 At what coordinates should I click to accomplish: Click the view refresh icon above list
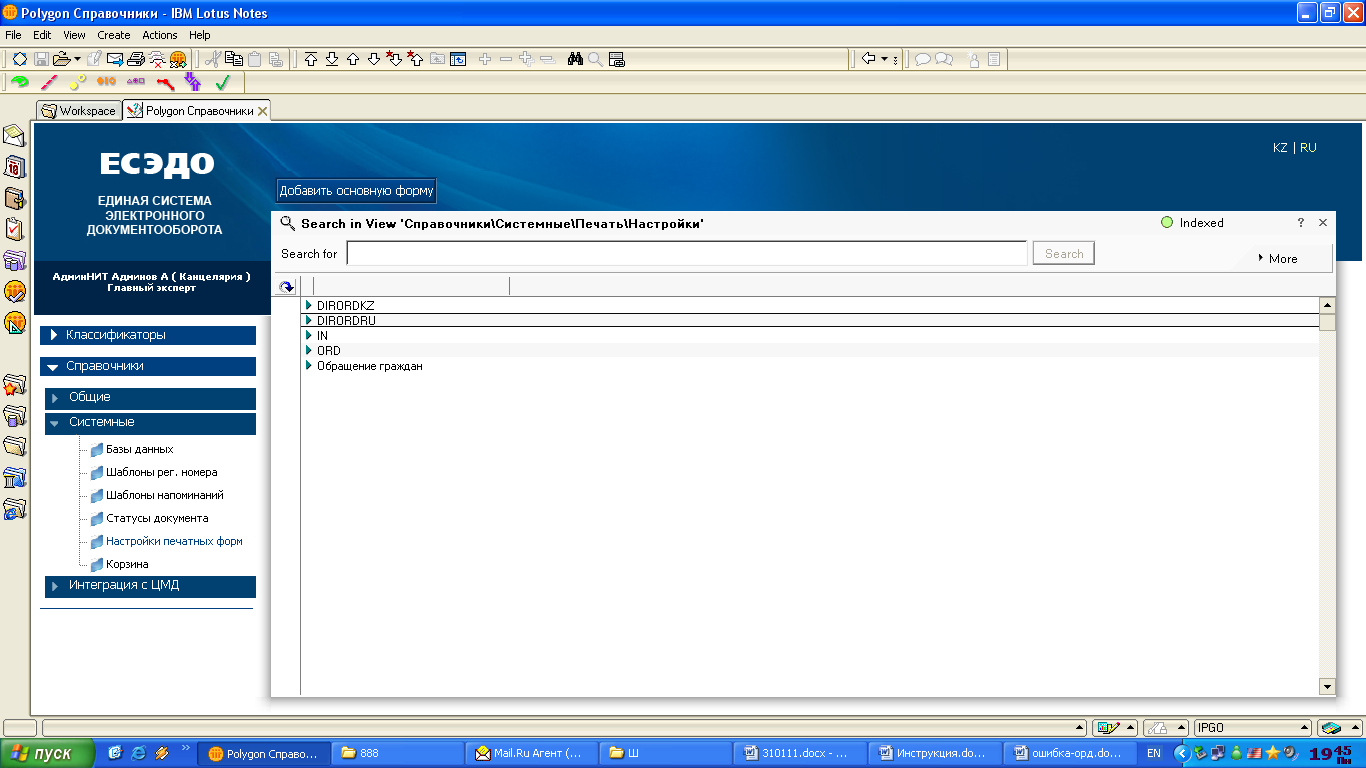click(x=286, y=286)
